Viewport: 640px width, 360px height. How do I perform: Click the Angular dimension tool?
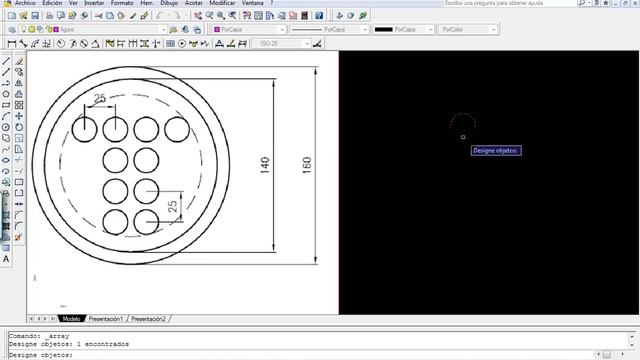(x=95, y=43)
